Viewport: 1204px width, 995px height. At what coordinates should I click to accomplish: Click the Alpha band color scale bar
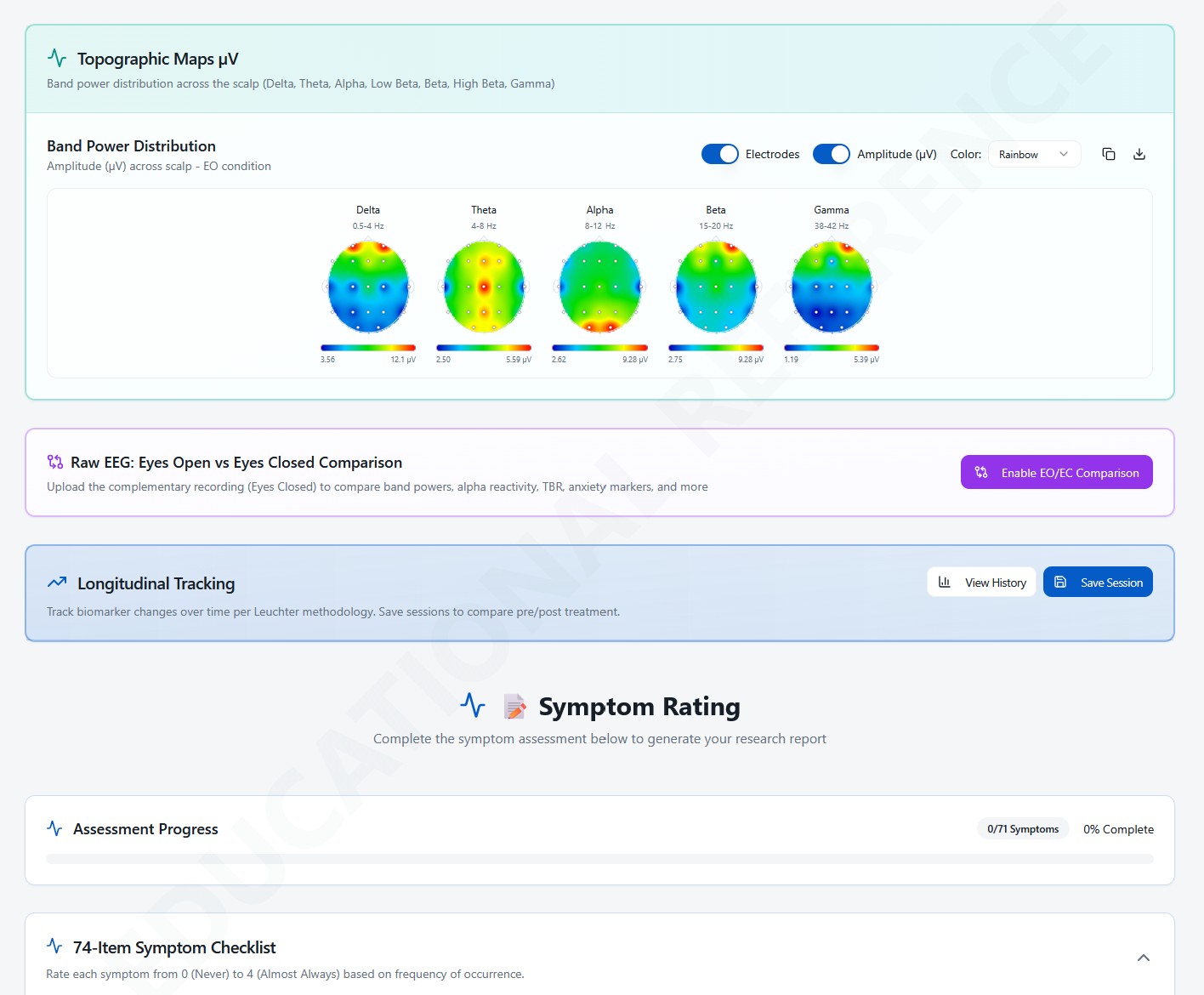tap(599, 348)
